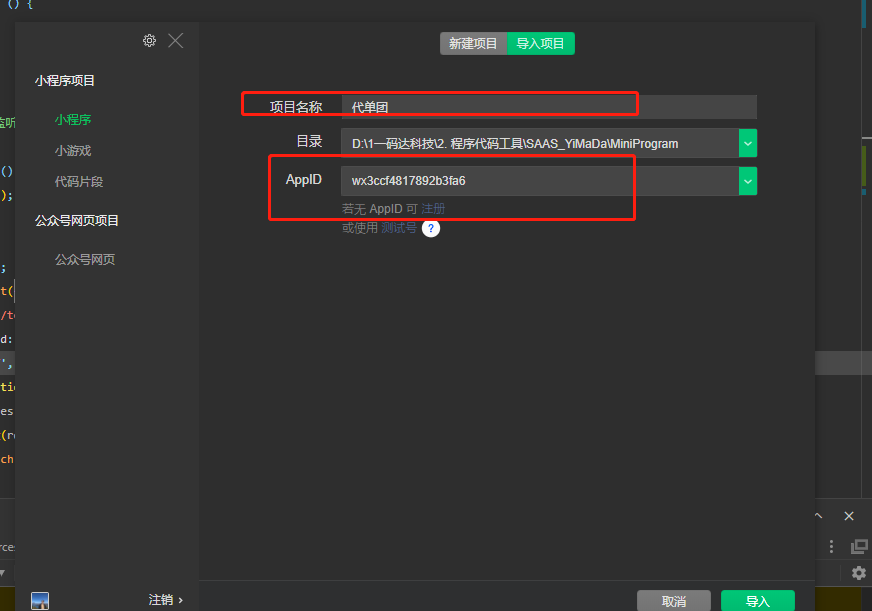The image size is (872, 611).
Task: Collapse the panel using the up chevron icon
Action: [818, 516]
